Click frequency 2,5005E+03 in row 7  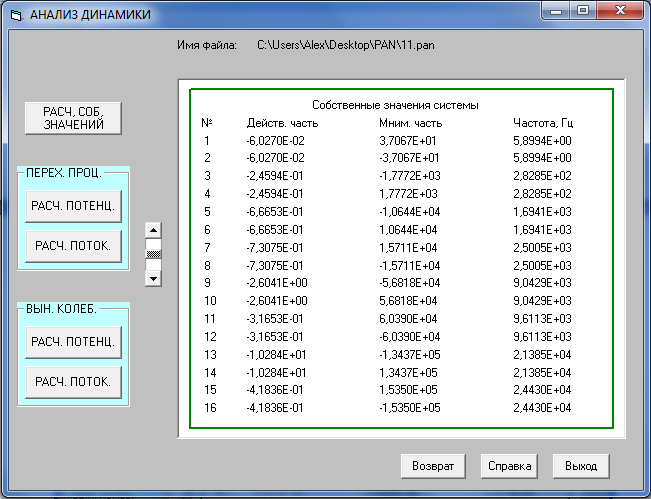point(542,247)
